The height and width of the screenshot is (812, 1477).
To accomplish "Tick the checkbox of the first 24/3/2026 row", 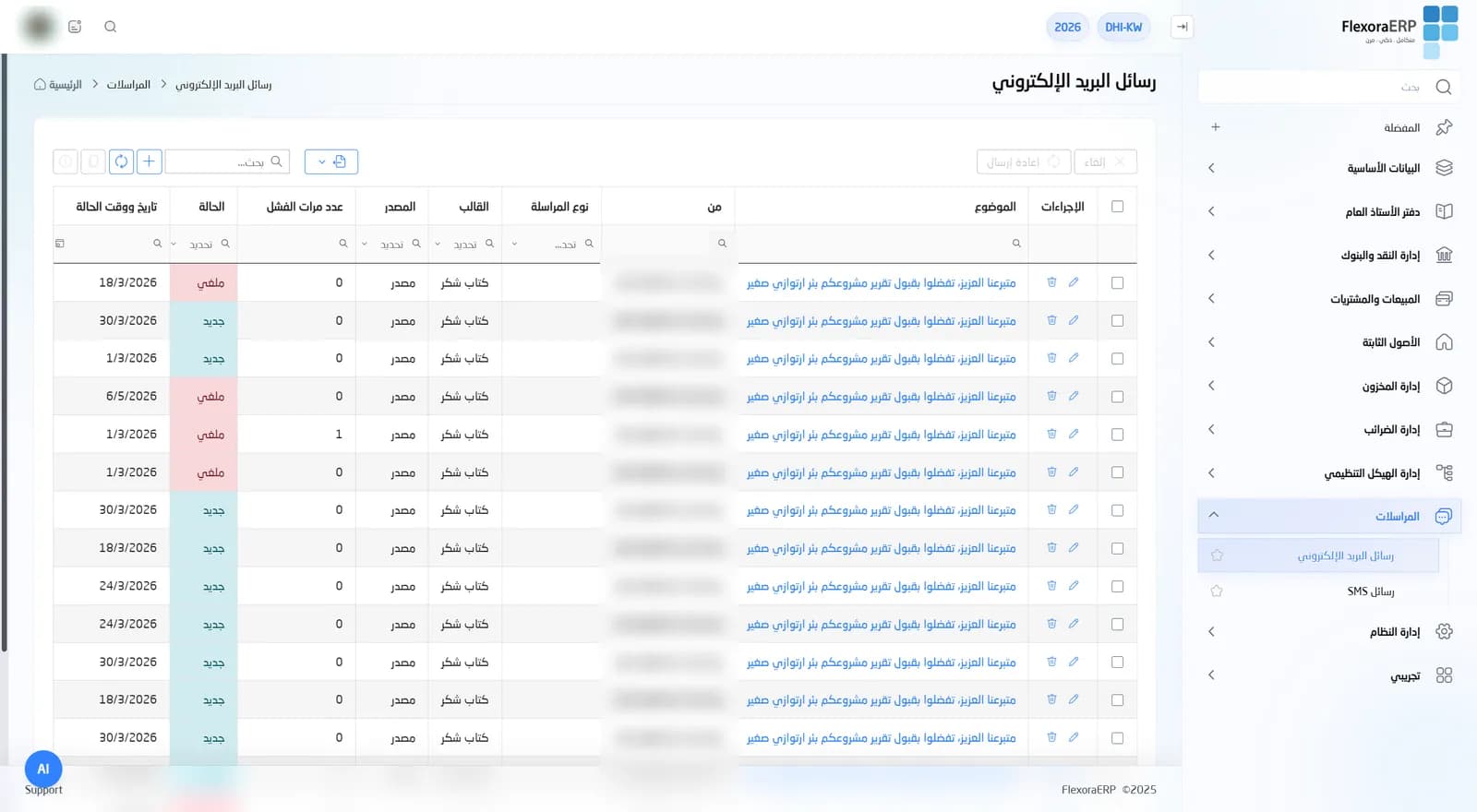I will pyautogui.click(x=1117, y=586).
